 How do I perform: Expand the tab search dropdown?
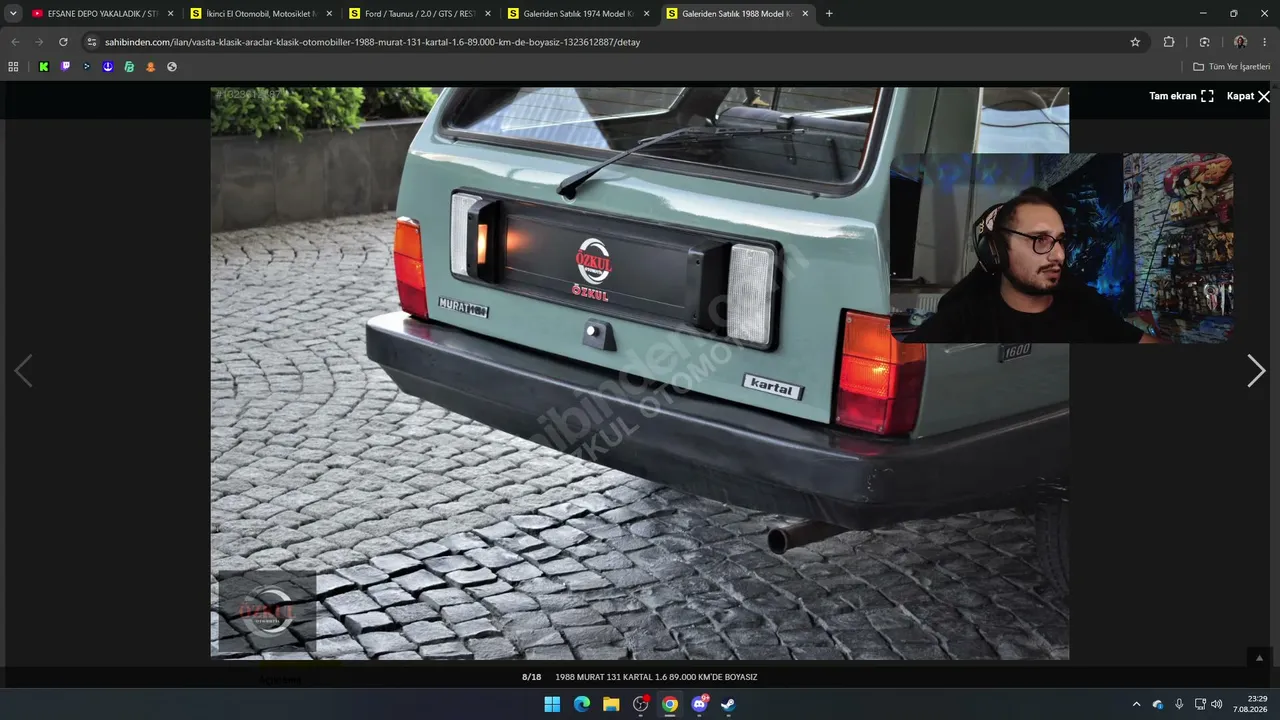click(13, 14)
